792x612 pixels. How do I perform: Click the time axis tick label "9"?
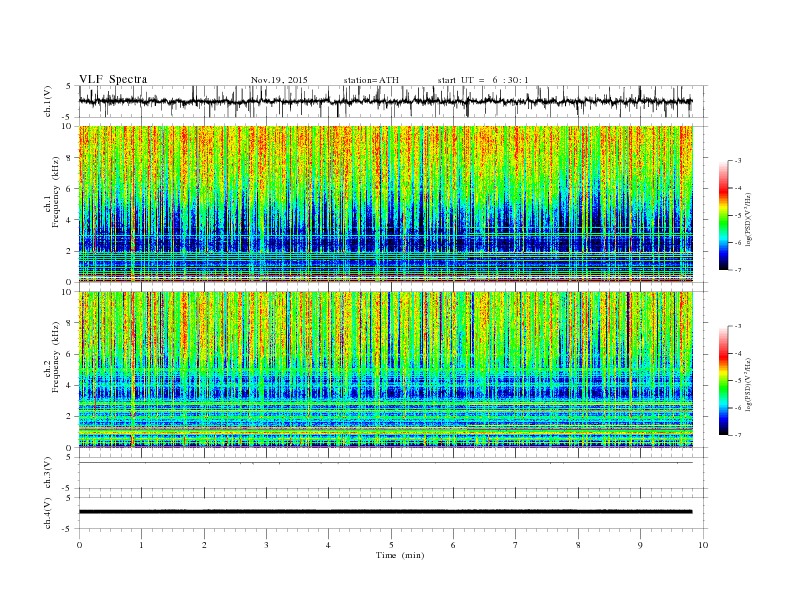click(x=640, y=545)
